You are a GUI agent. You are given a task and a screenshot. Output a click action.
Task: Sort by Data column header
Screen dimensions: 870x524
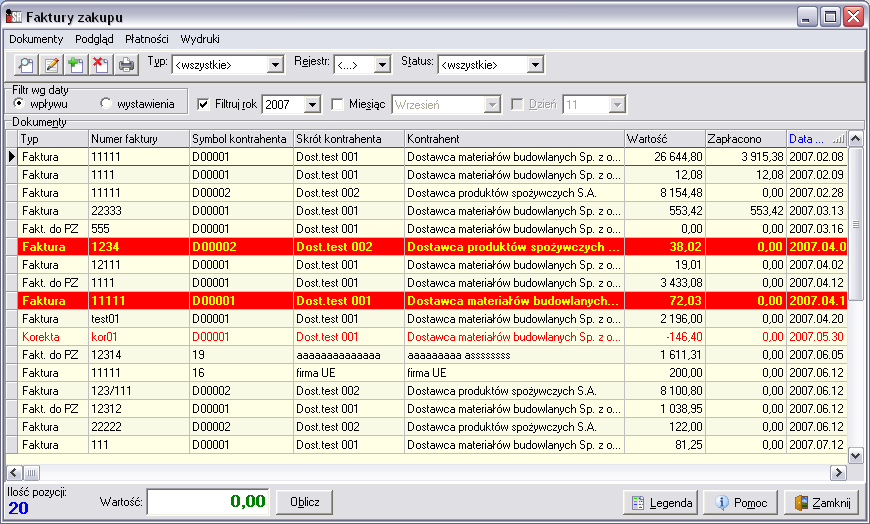tap(817, 139)
